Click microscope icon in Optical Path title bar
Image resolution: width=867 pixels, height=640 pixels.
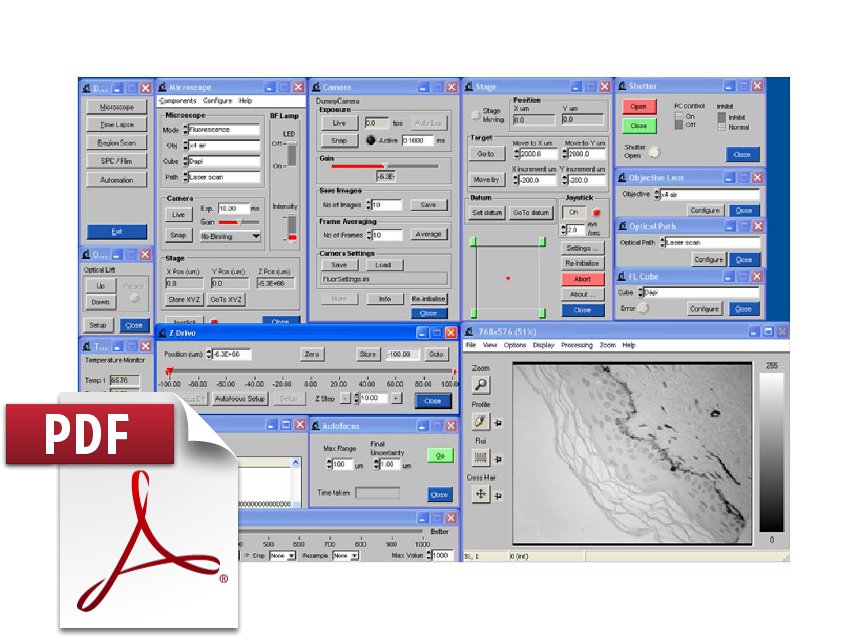point(623,226)
